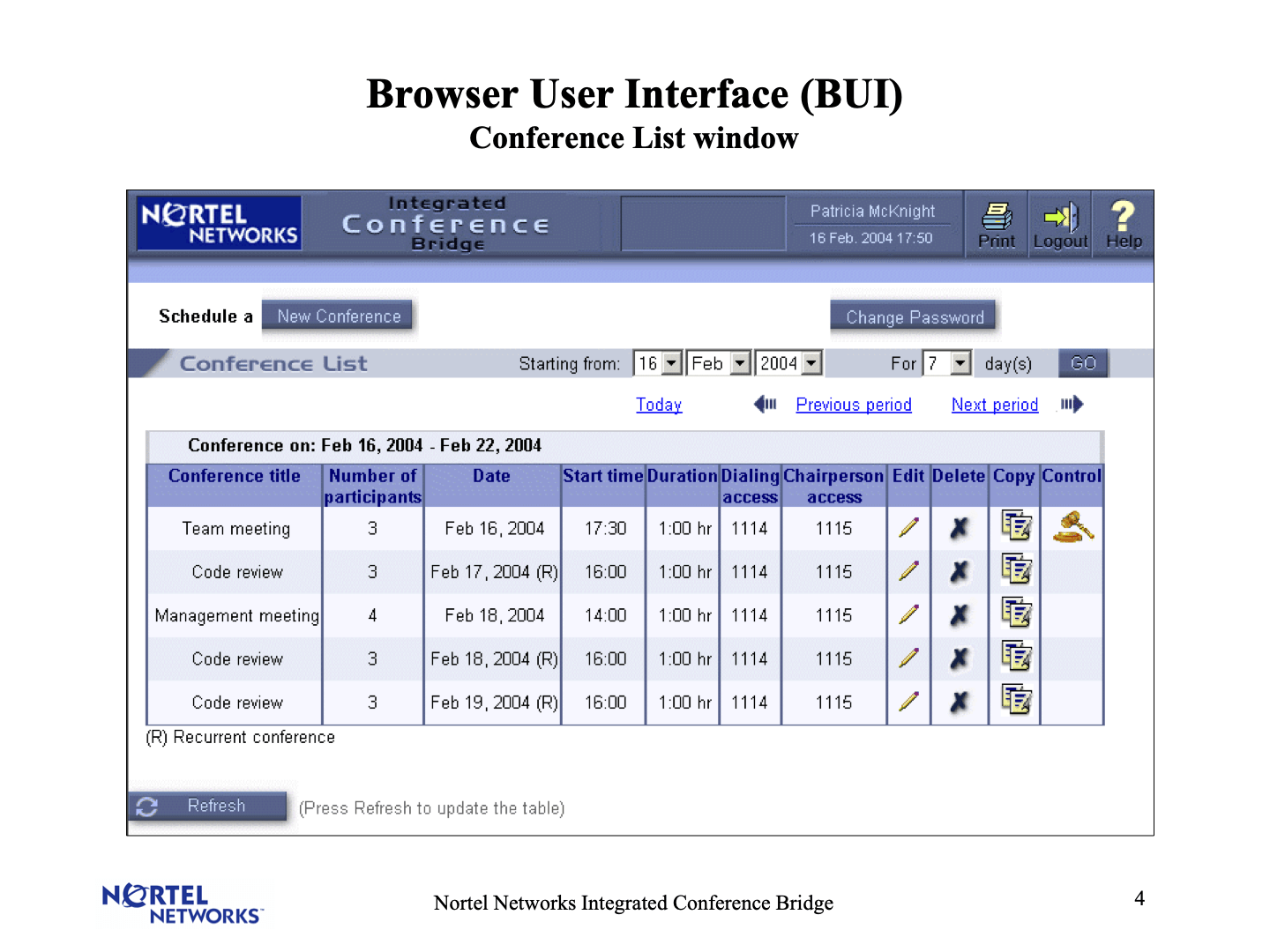This screenshot has width=1270, height=952.
Task: Copy the Management meeting conference
Action: [x=1016, y=613]
